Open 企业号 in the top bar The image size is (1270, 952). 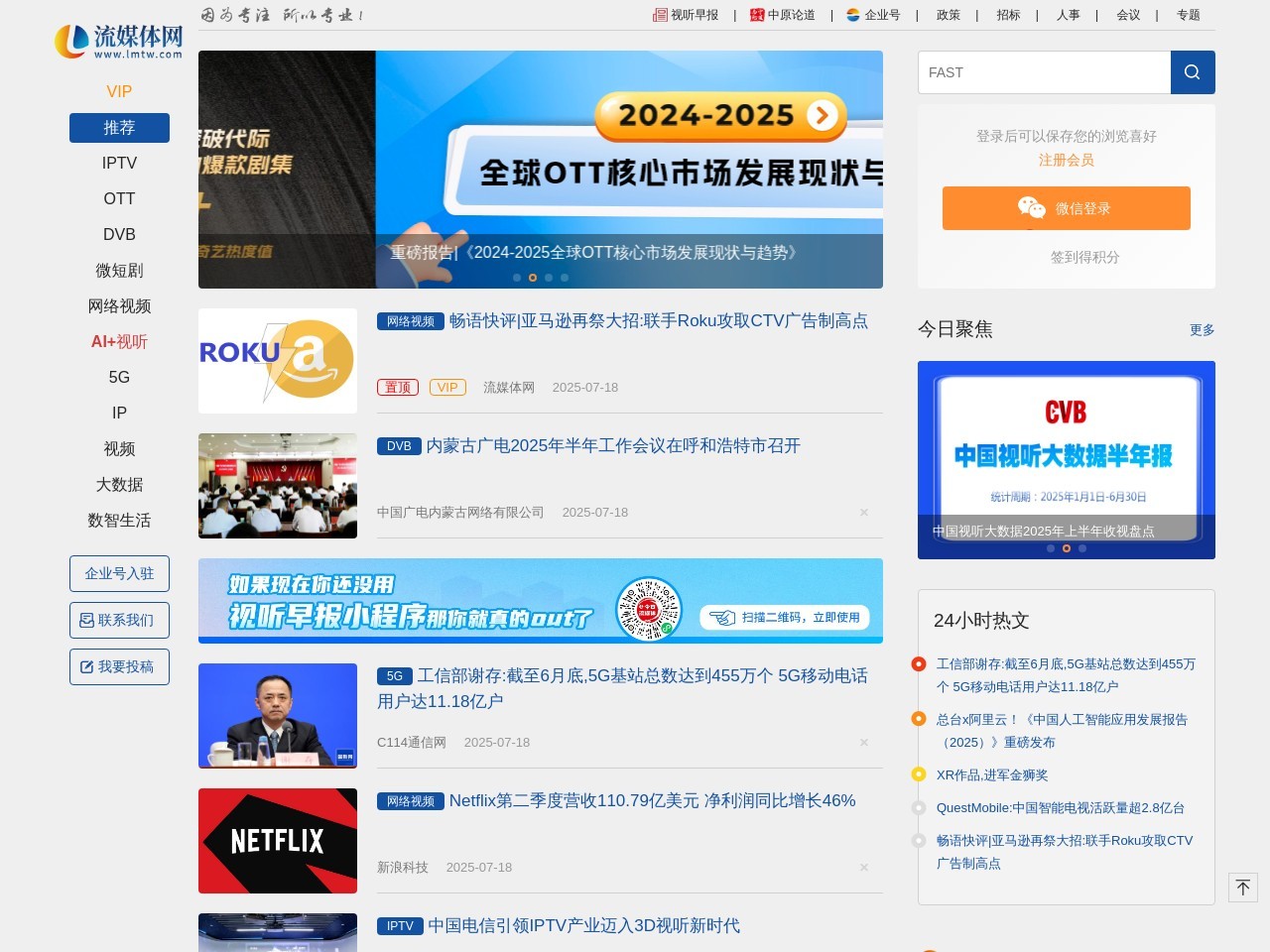pyautogui.click(x=873, y=15)
